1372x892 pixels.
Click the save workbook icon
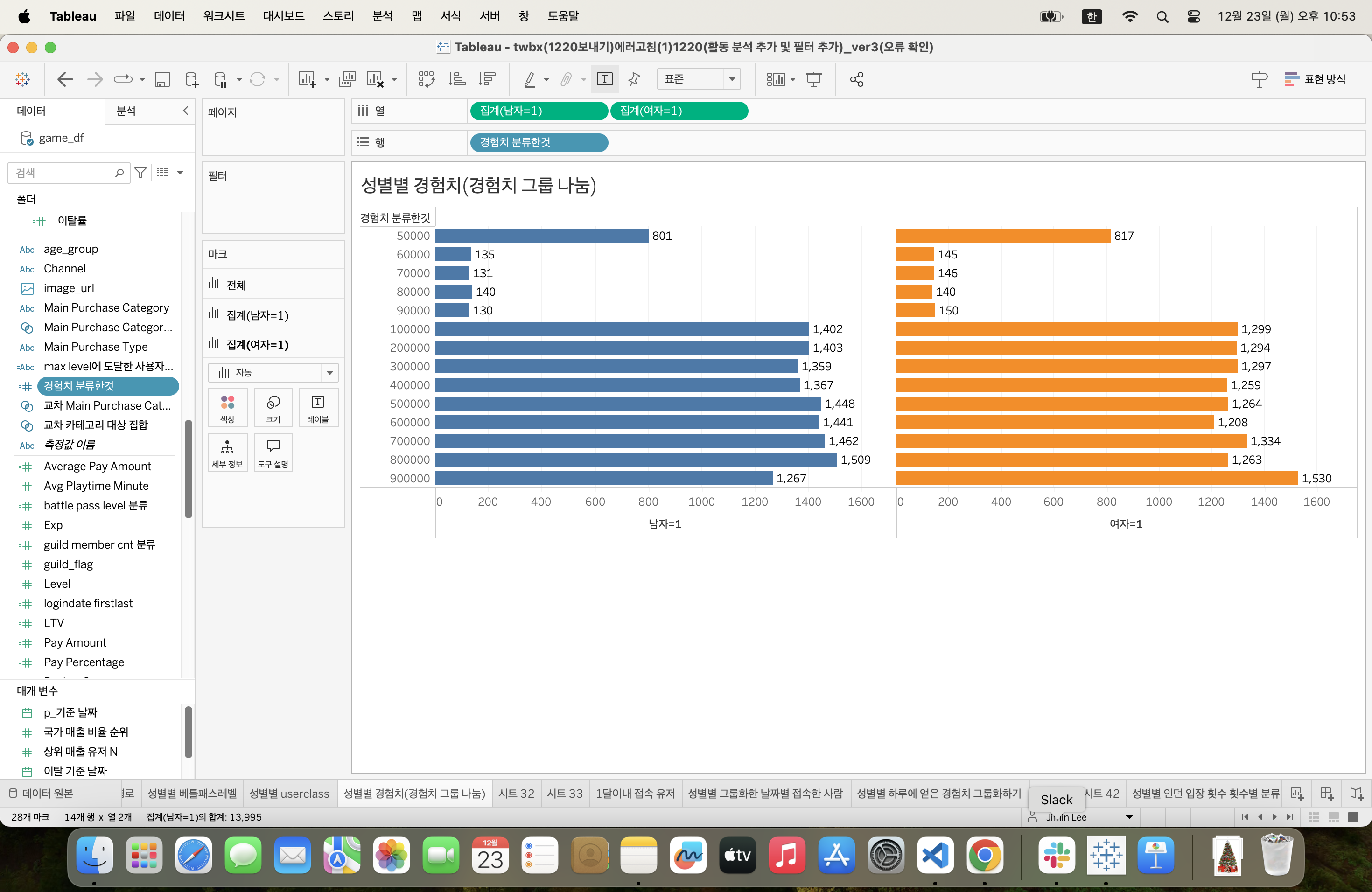point(162,79)
